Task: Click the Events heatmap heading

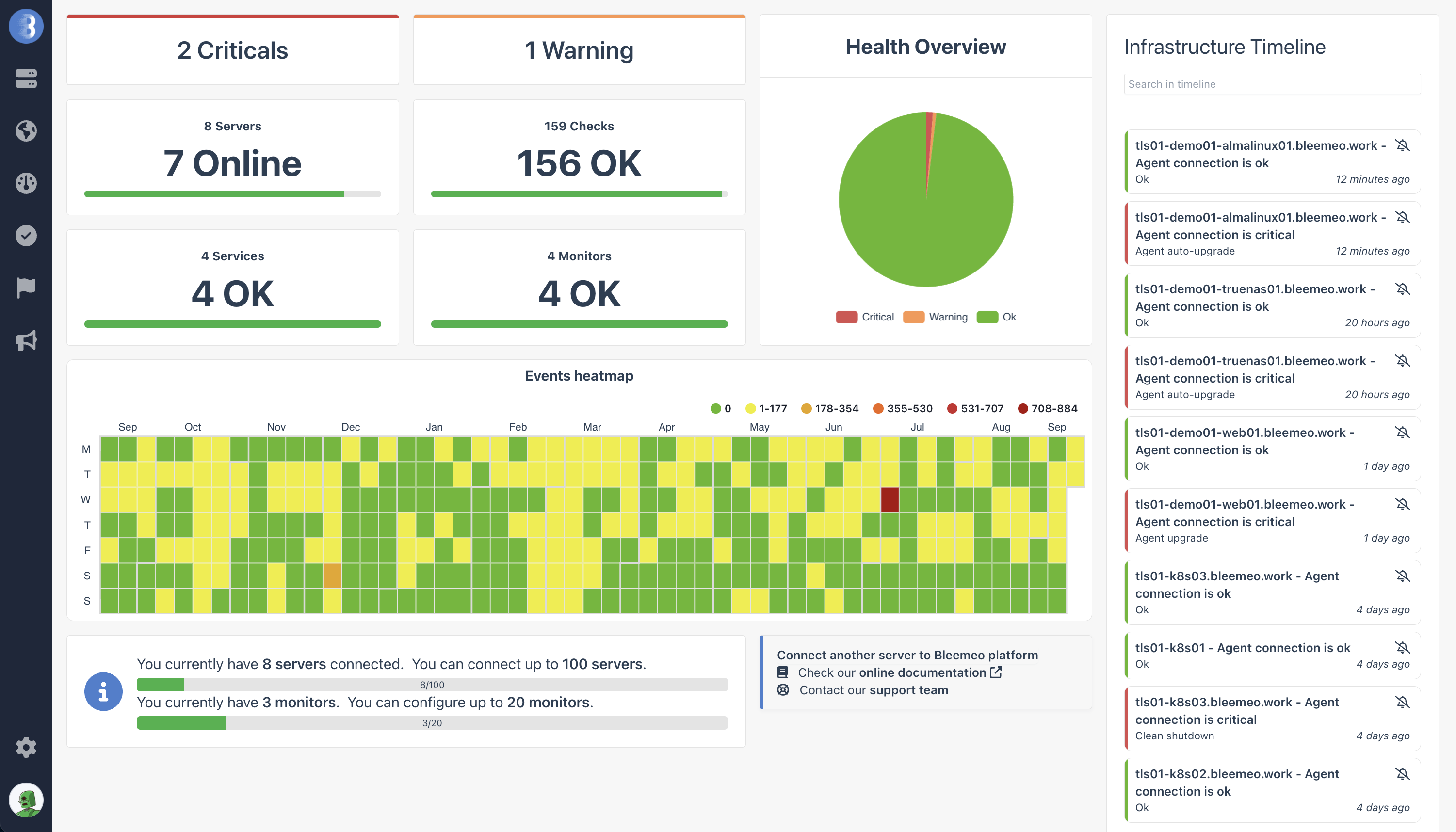Action: pos(579,375)
